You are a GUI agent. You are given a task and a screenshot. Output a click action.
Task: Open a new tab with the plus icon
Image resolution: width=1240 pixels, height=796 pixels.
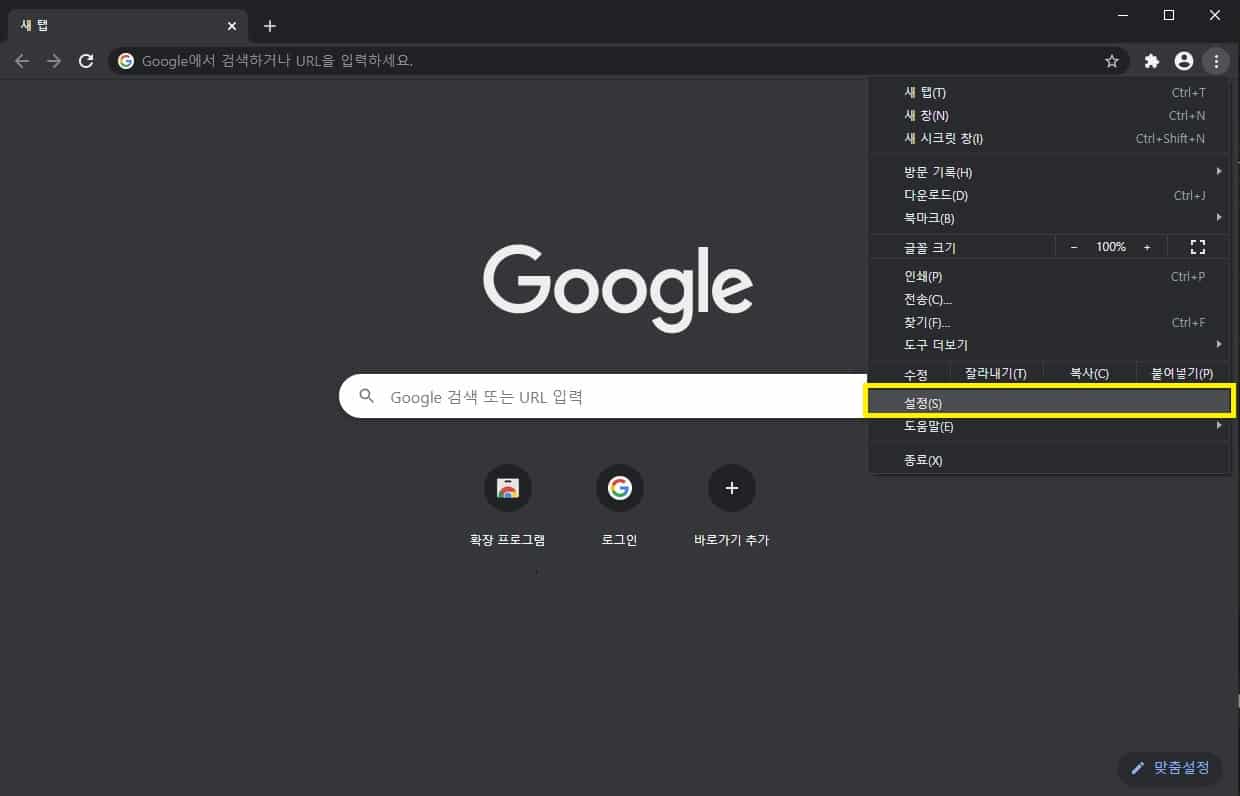(269, 25)
